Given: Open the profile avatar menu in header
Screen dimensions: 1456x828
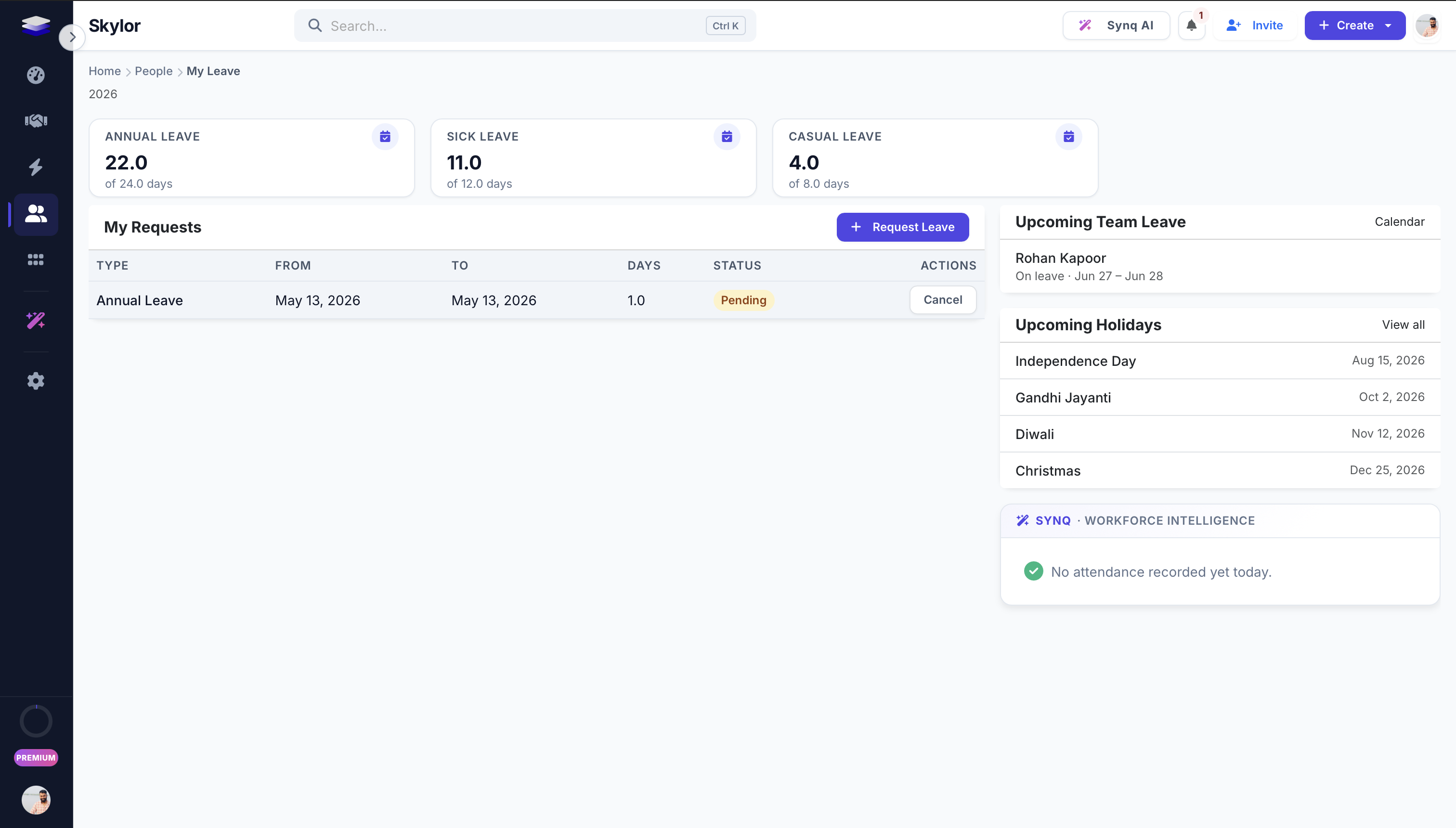Looking at the screenshot, I should [x=1427, y=26].
